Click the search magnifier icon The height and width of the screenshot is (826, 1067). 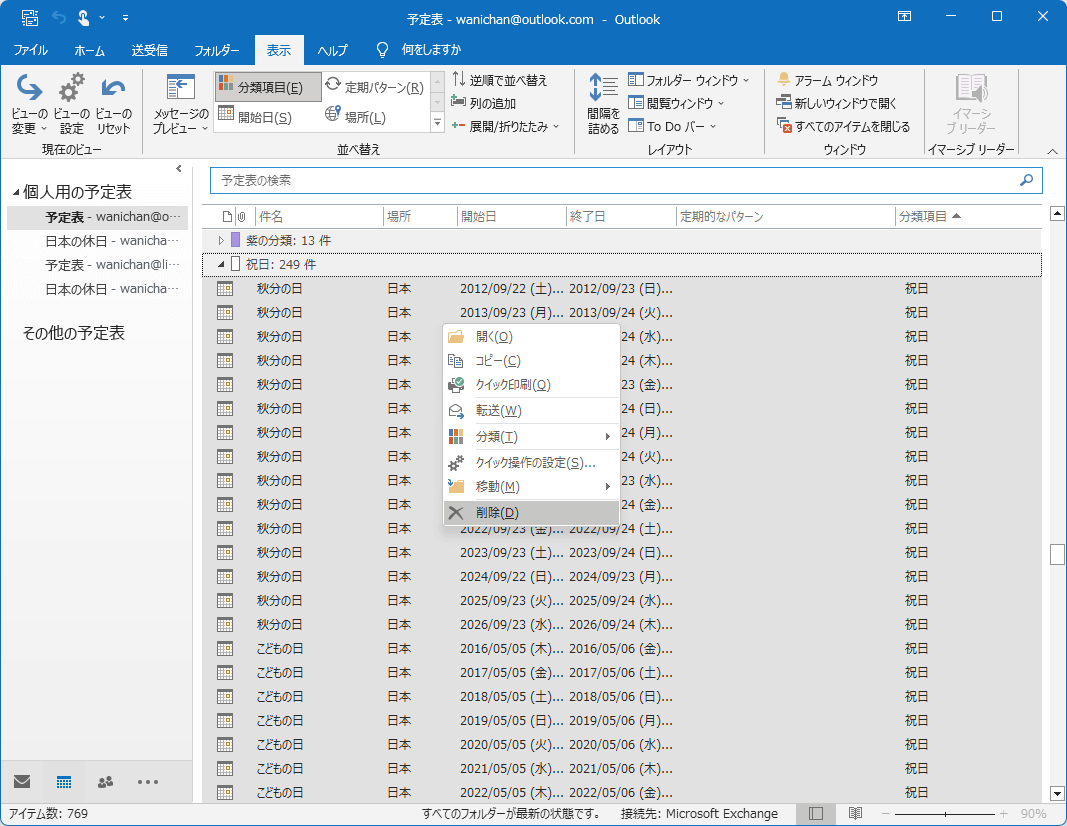pyautogui.click(x=1027, y=180)
